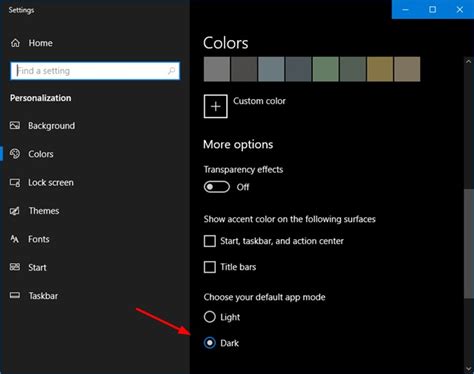Pick the third blue-gray color swatch
474x374 pixels.
click(x=271, y=69)
